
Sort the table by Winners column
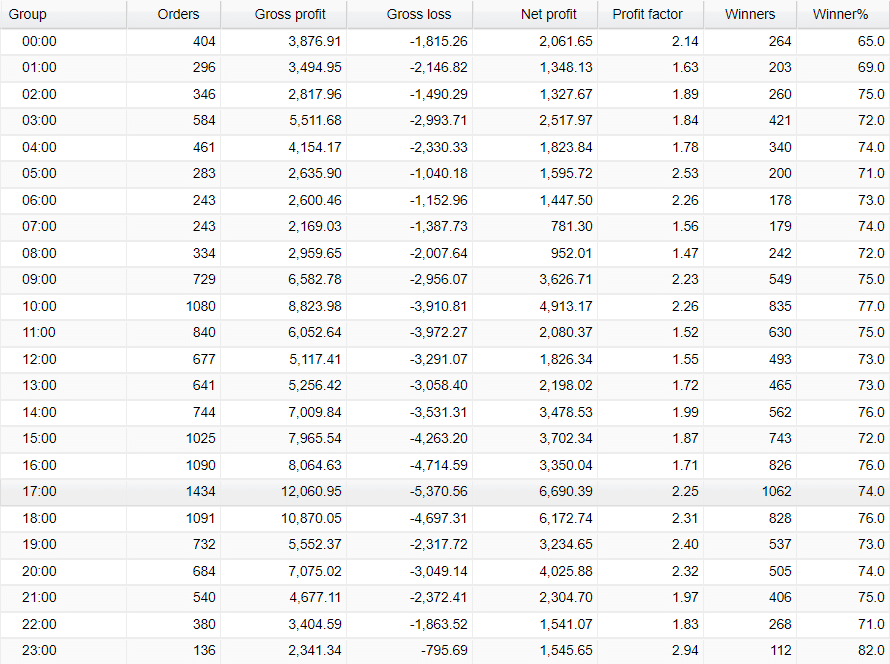click(x=750, y=14)
